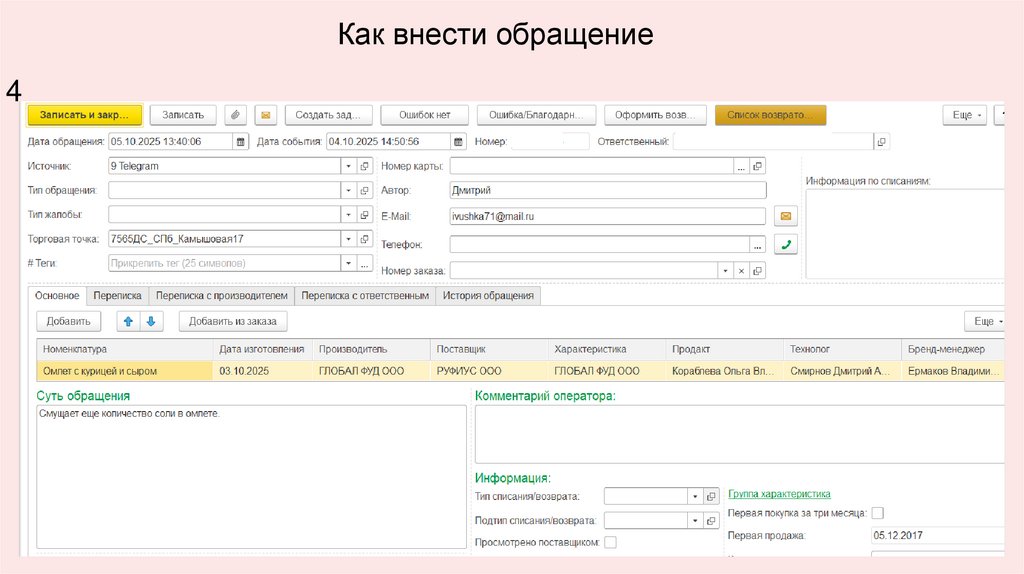Click the Записать и закрыть button

(85, 115)
